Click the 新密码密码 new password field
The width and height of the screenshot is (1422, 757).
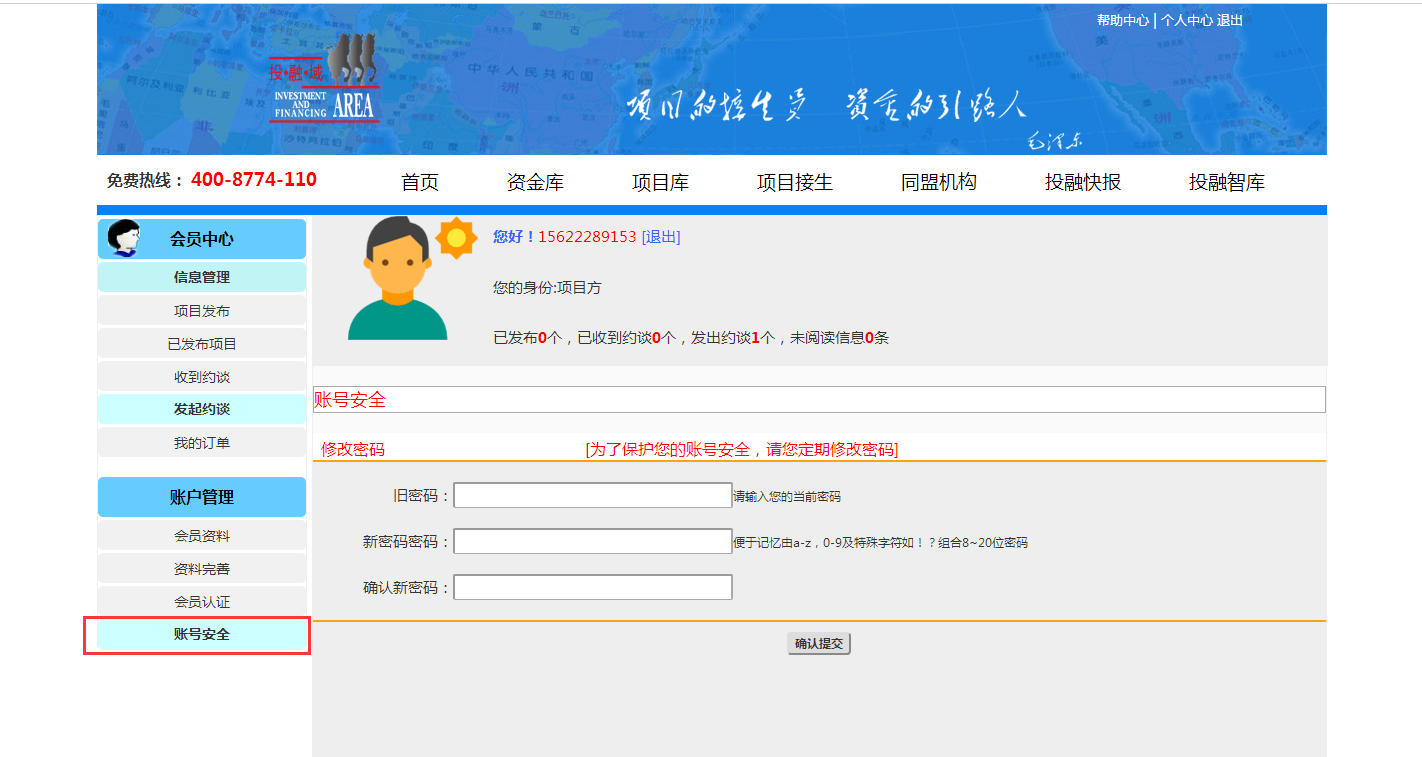coord(592,540)
